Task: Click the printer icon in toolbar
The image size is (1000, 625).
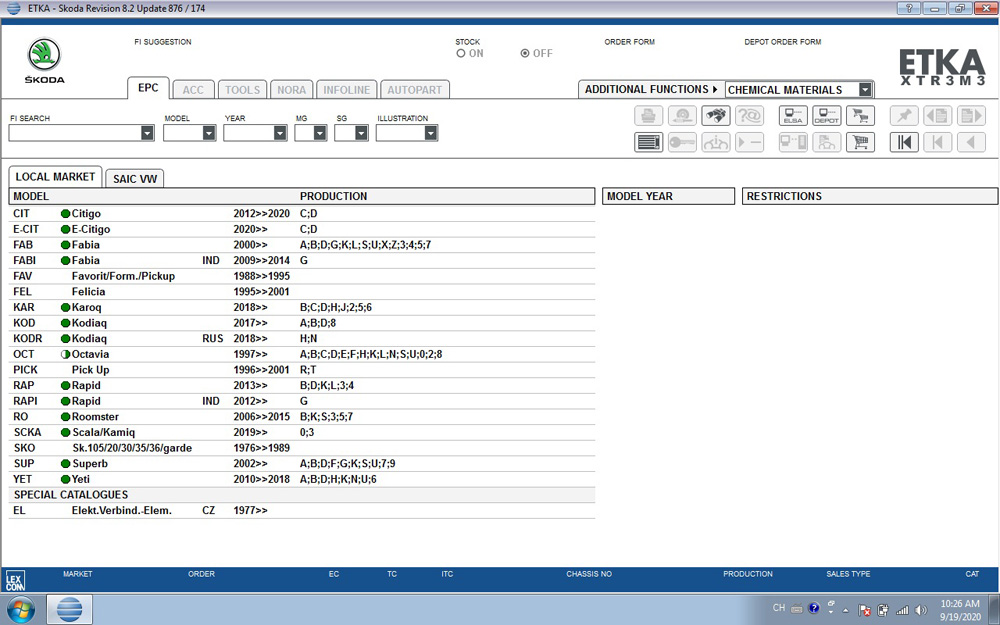Action: pos(649,115)
